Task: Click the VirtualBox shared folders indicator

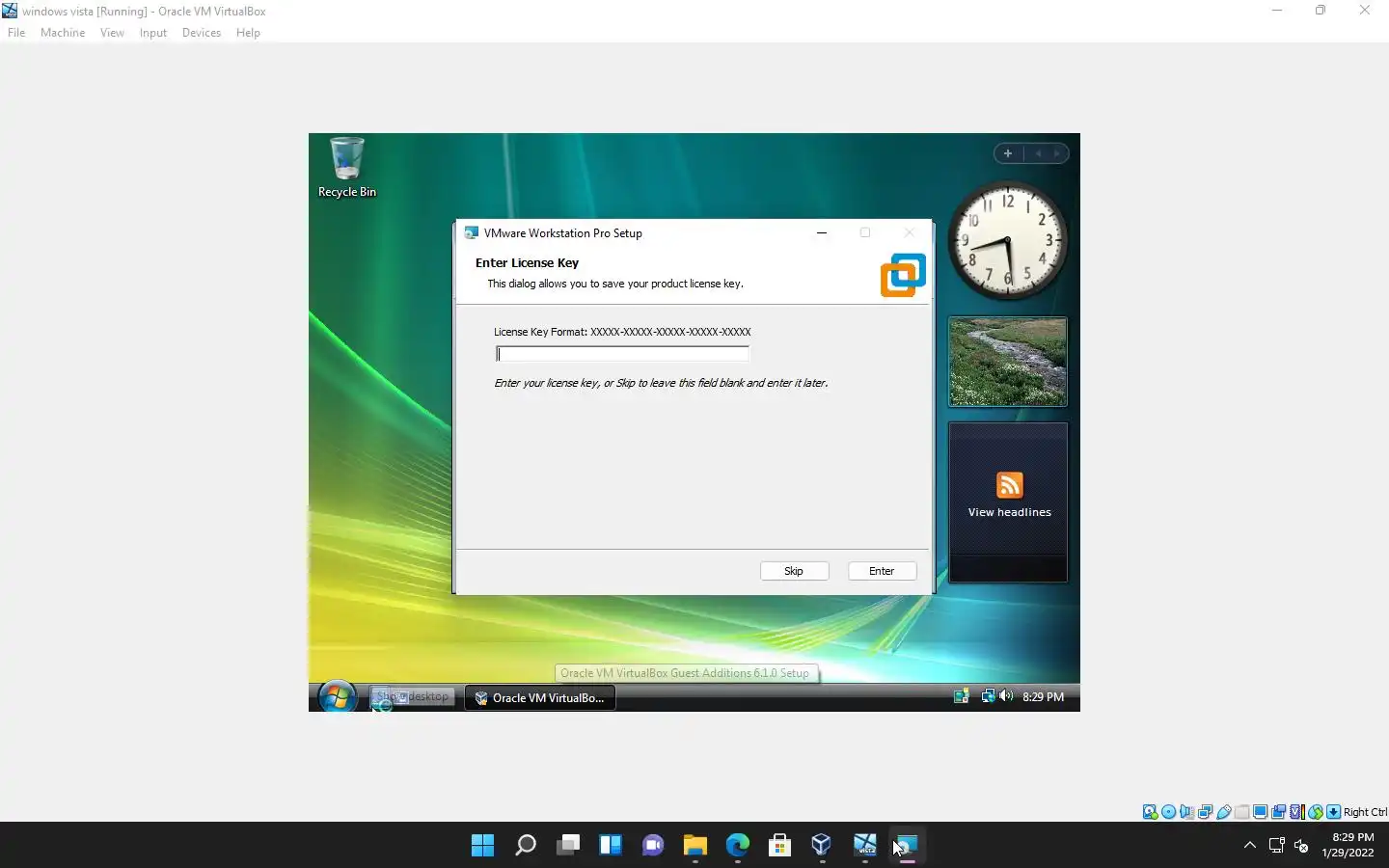Action: 1242,812
